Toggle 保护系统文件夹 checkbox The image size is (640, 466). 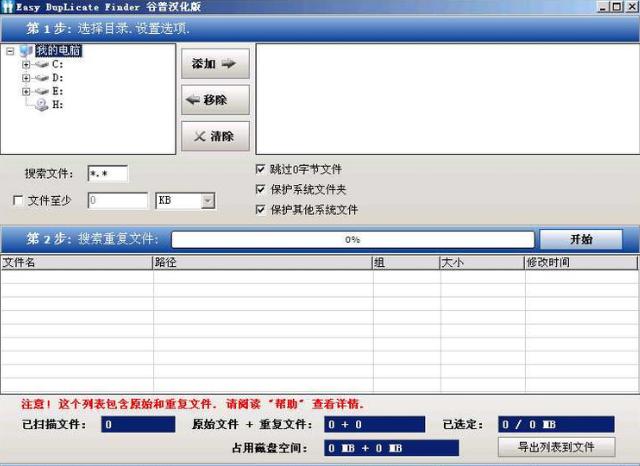[x=260, y=189]
